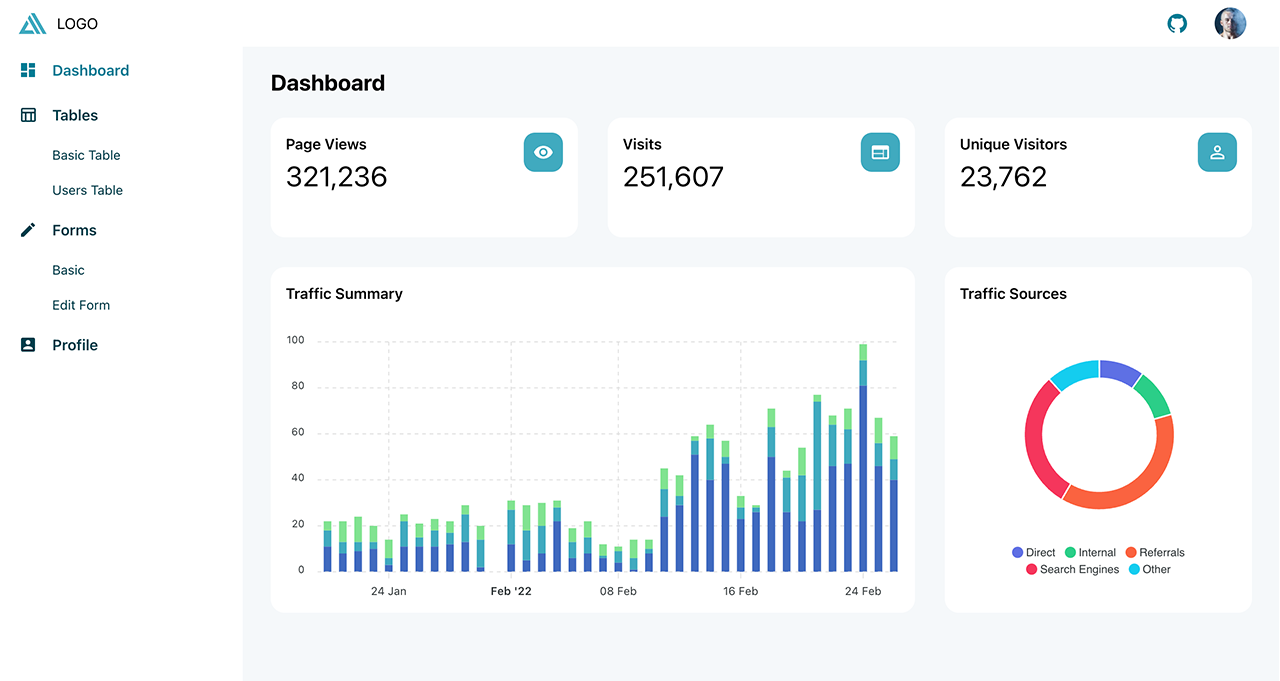Screen dimensions: 1280x681
Task: Click the triangle logo icon
Action: click(x=32, y=24)
